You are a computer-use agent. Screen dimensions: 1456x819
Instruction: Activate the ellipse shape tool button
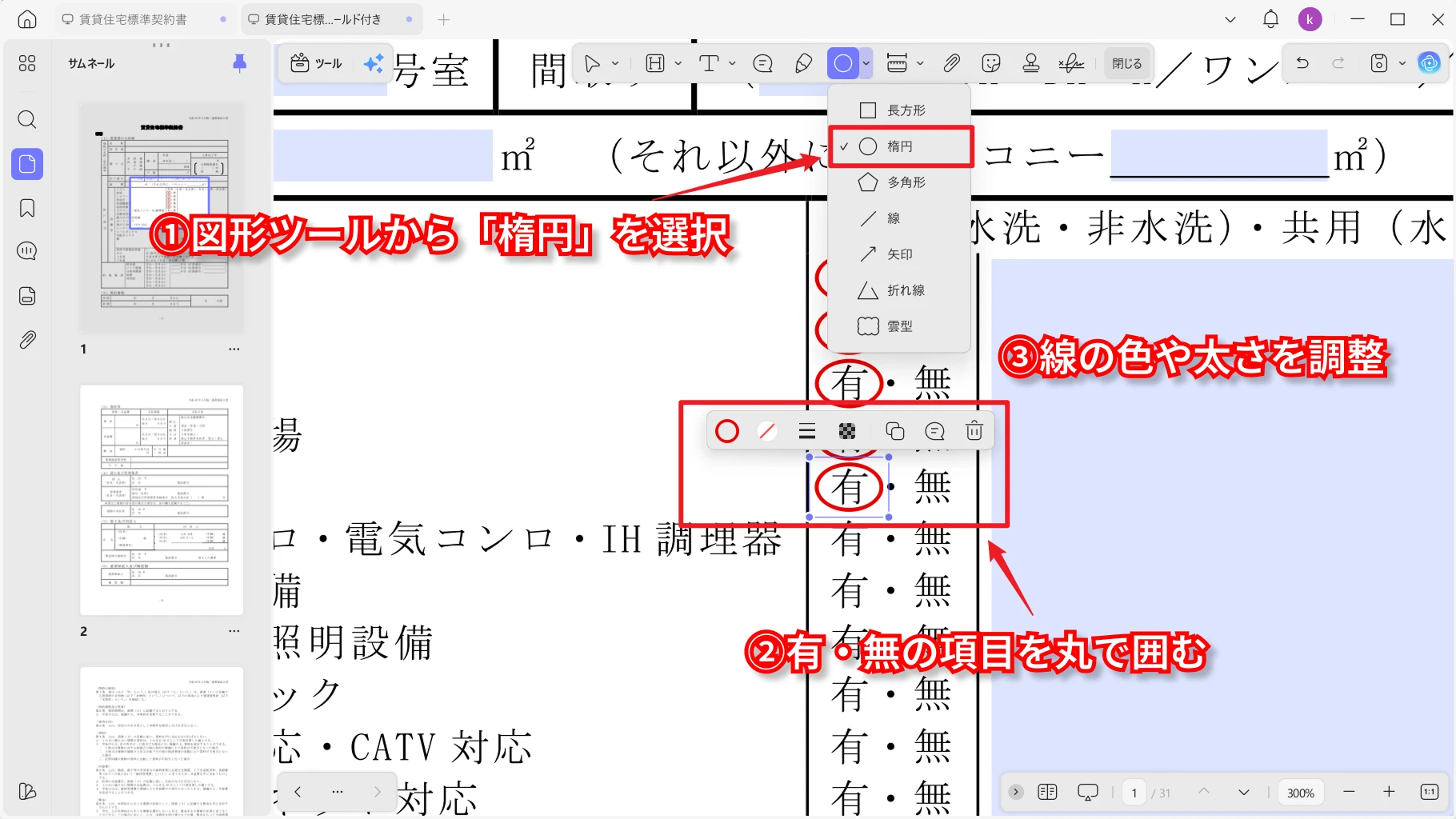(843, 63)
